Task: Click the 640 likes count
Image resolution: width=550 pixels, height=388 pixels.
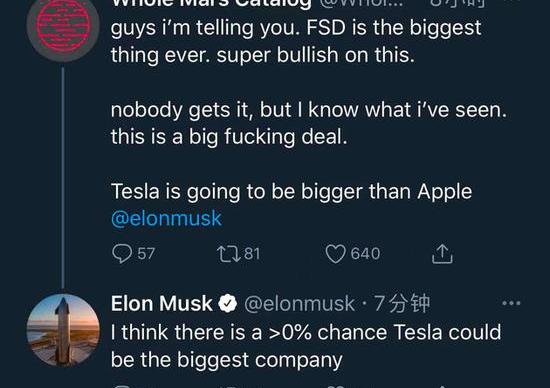Action: (x=365, y=254)
